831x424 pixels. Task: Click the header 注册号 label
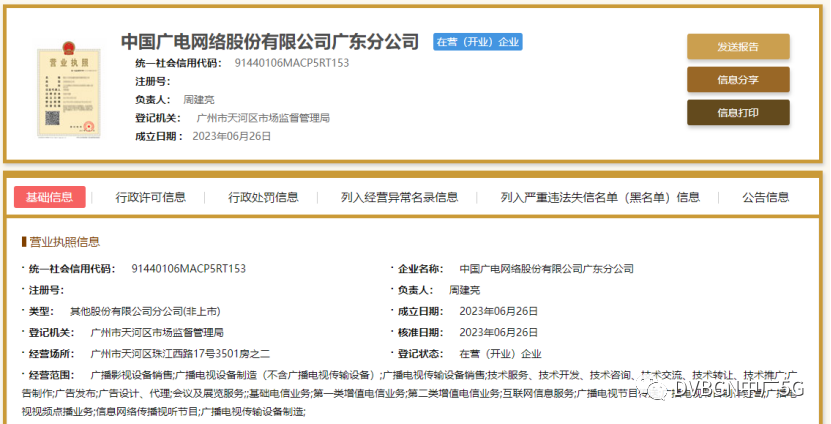(153, 82)
